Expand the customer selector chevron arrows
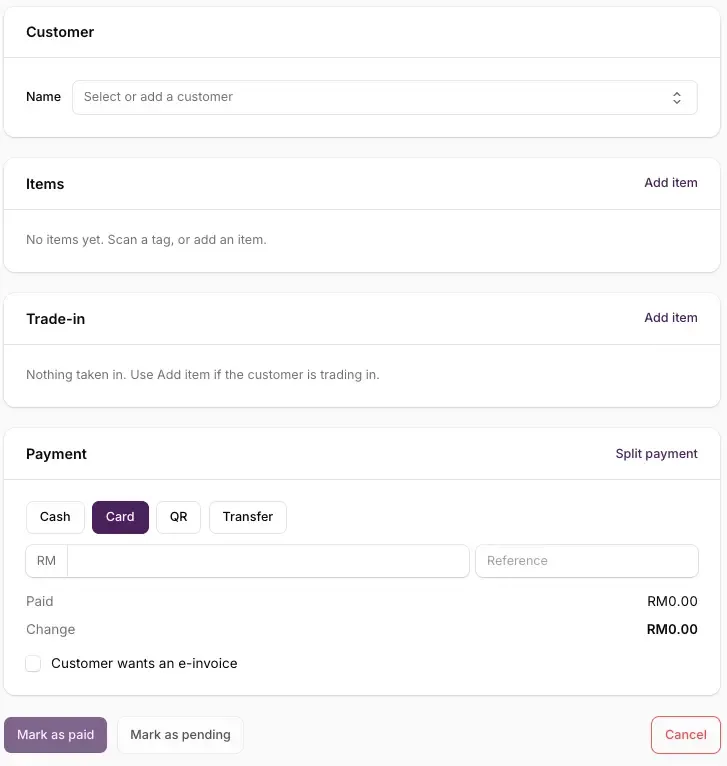This screenshot has height=766, width=727. pos(677,98)
